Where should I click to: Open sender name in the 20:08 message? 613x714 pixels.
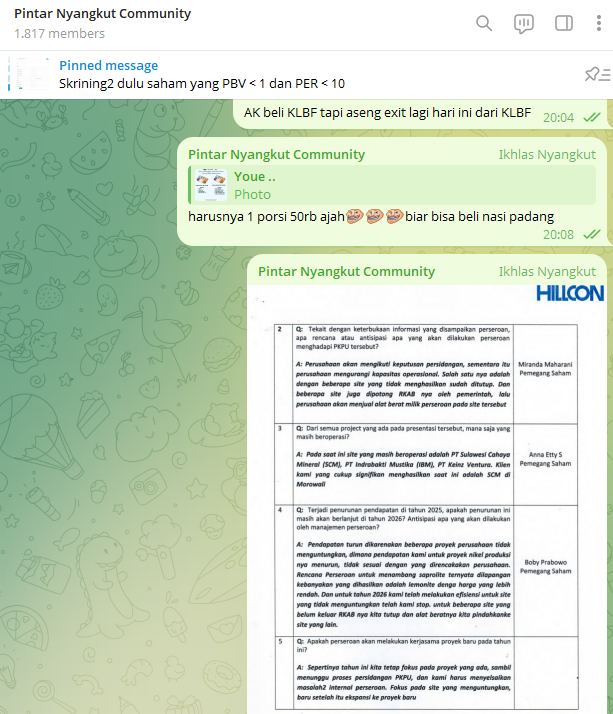pyautogui.click(x=276, y=154)
